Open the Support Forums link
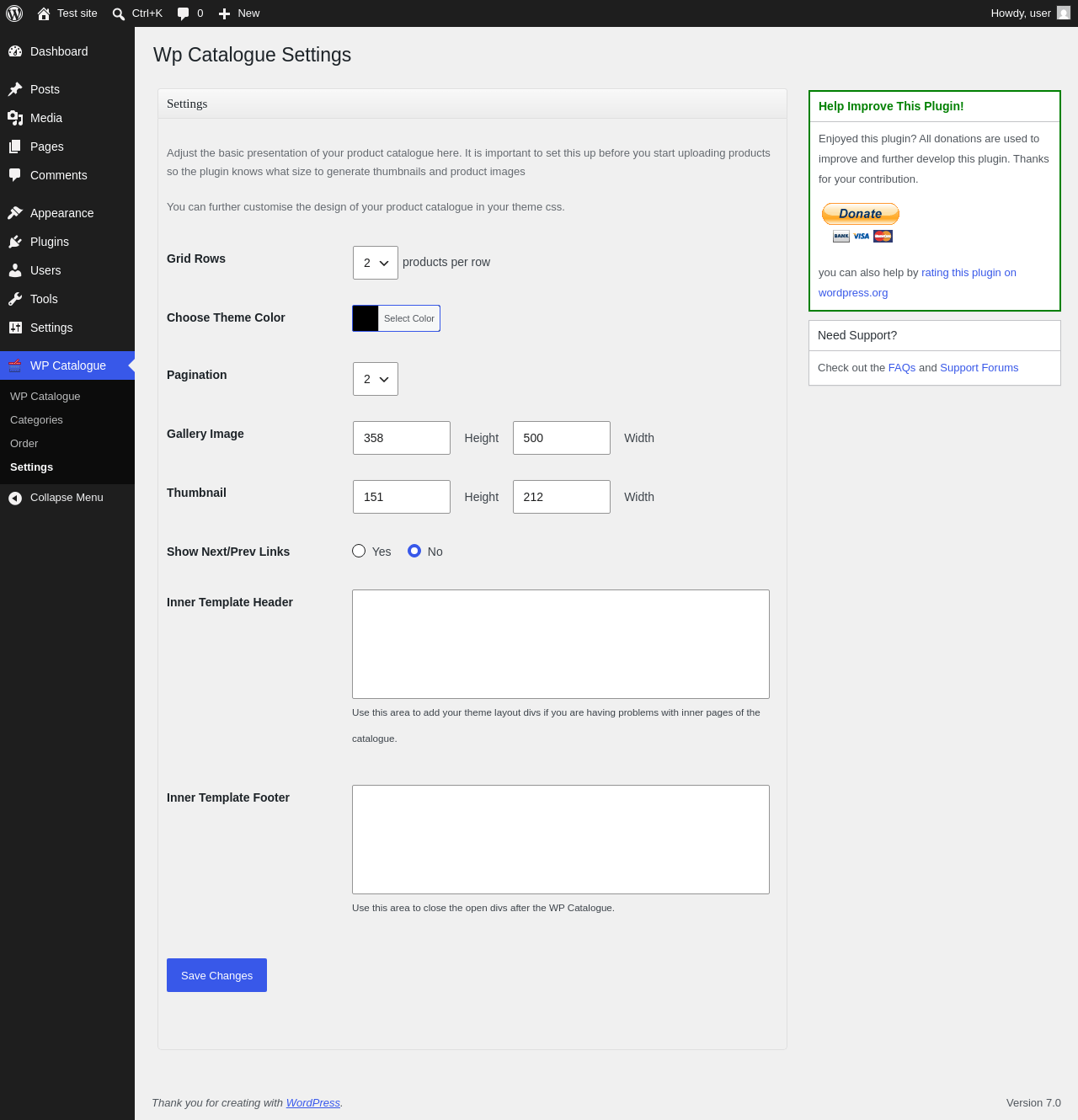Image resolution: width=1078 pixels, height=1120 pixels. 979,368
